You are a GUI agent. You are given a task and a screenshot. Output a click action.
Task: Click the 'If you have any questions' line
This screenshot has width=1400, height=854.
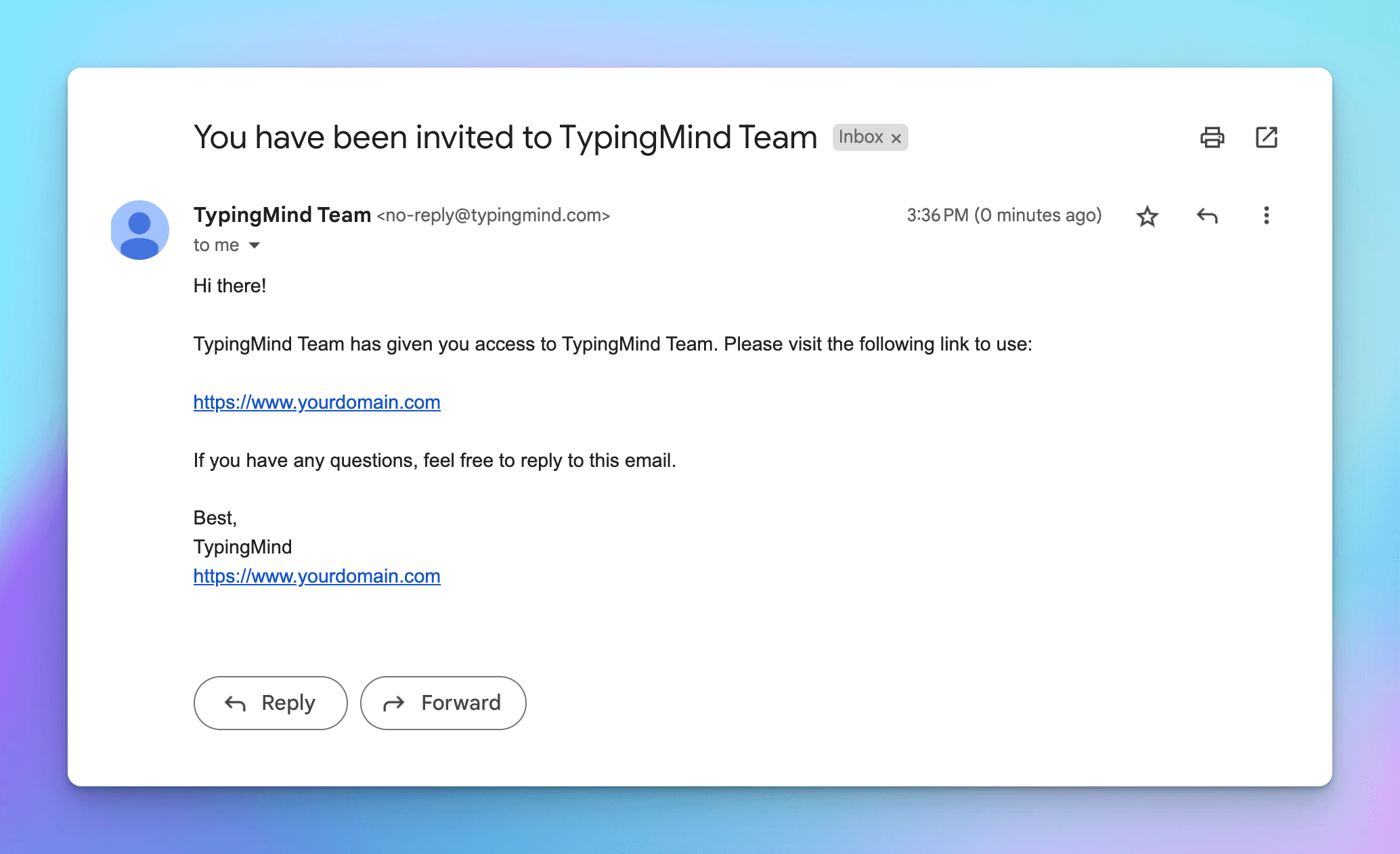pos(435,460)
